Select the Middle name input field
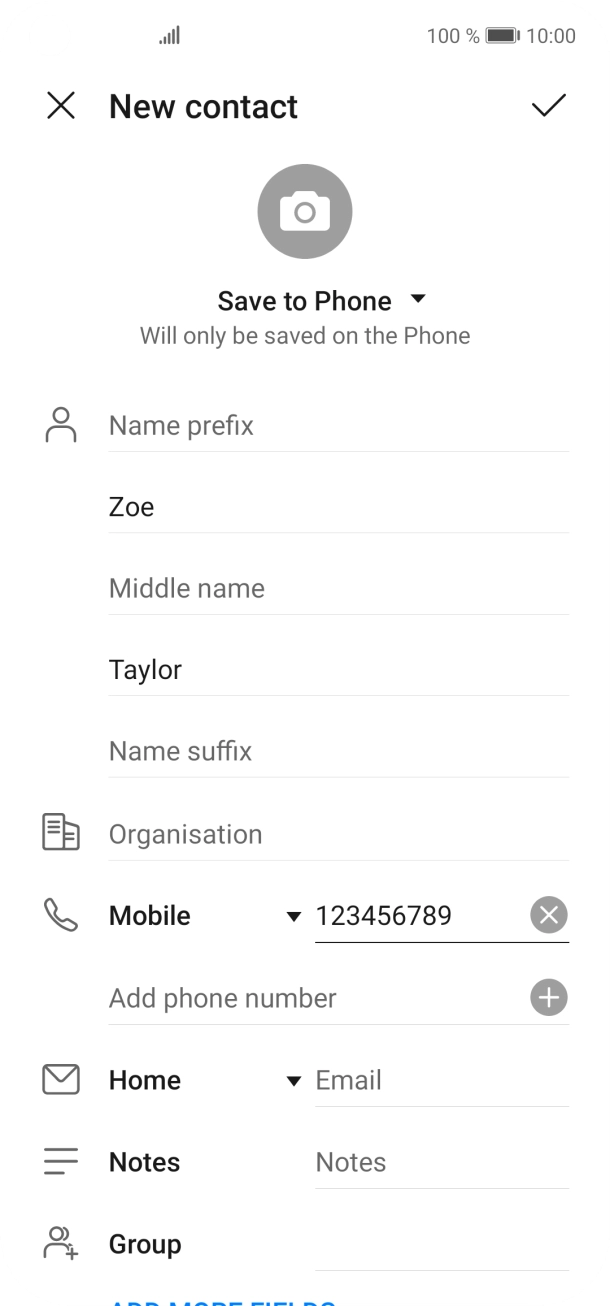The height and width of the screenshot is (1306, 610). (300, 588)
